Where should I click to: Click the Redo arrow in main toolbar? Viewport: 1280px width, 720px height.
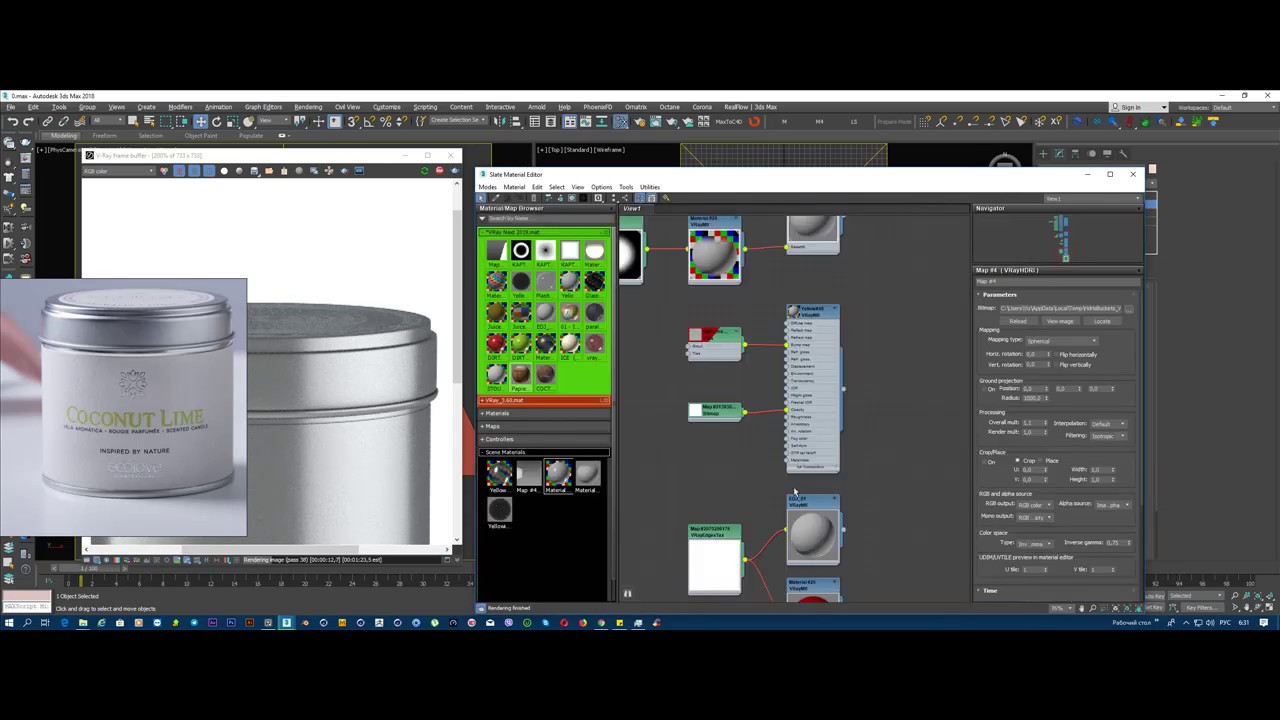[x=28, y=122]
